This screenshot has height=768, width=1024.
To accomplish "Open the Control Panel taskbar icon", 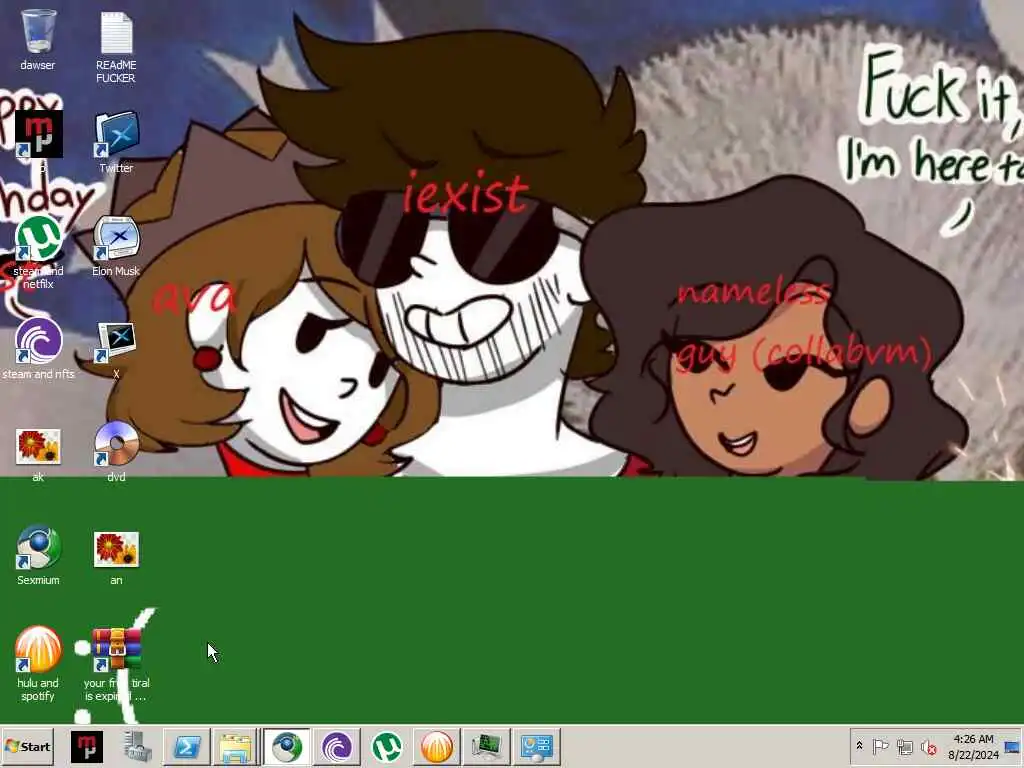I will (x=537, y=746).
